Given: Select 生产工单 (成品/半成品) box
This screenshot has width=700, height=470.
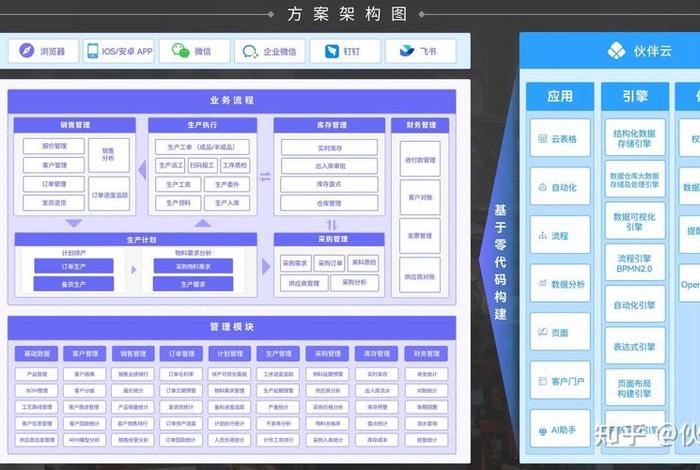Looking at the screenshot, I should 202,147.
